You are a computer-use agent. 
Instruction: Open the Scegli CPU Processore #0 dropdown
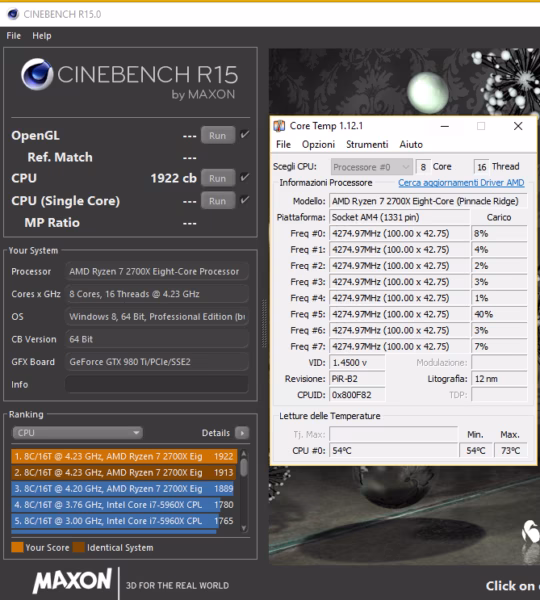click(x=371, y=167)
